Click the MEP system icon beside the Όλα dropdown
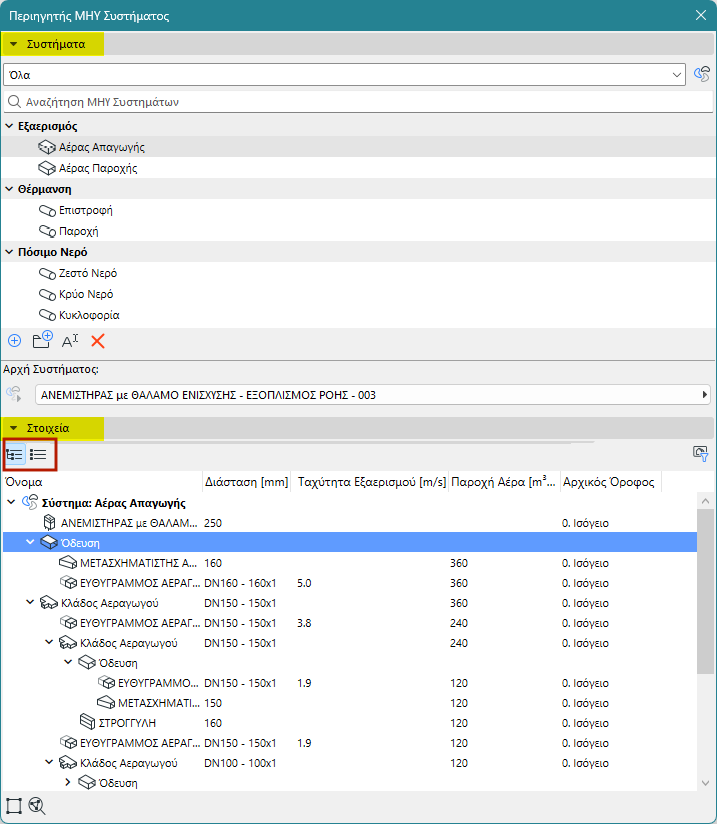The image size is (717, 824). pos(701,75)
